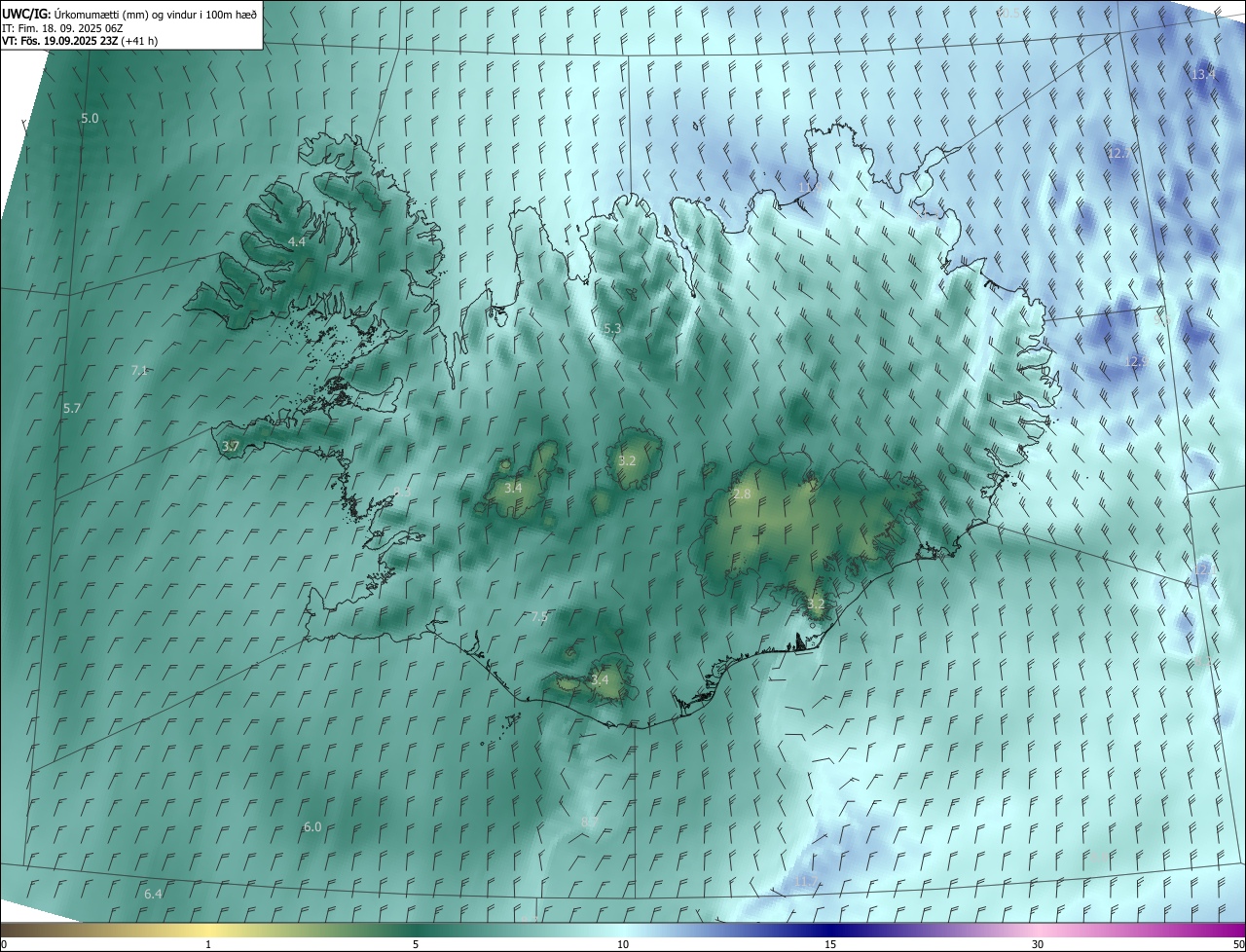This screenshot has height=952, width=1246.
Task: Select the 7.1 value label on the map
Action: pyautogui.click(x=139, y=370)
